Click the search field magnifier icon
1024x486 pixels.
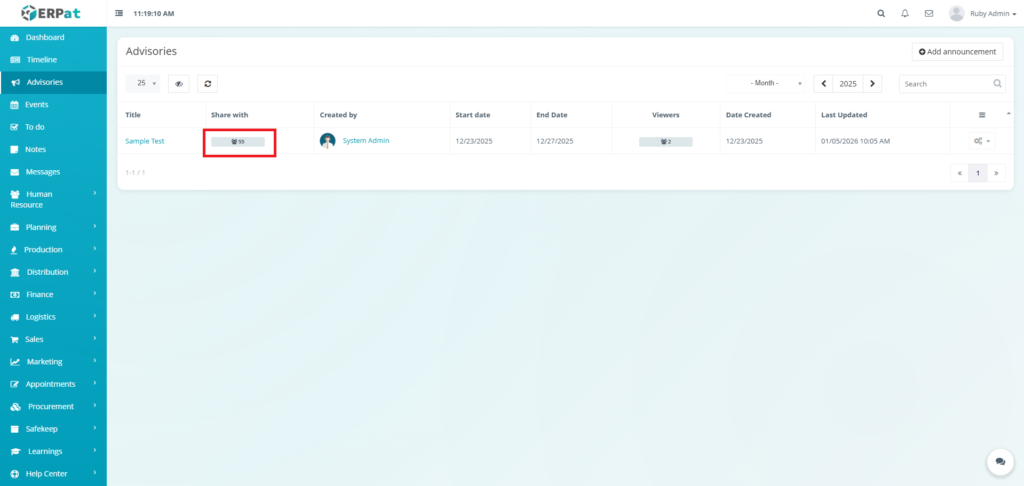(x=998, y=84)
